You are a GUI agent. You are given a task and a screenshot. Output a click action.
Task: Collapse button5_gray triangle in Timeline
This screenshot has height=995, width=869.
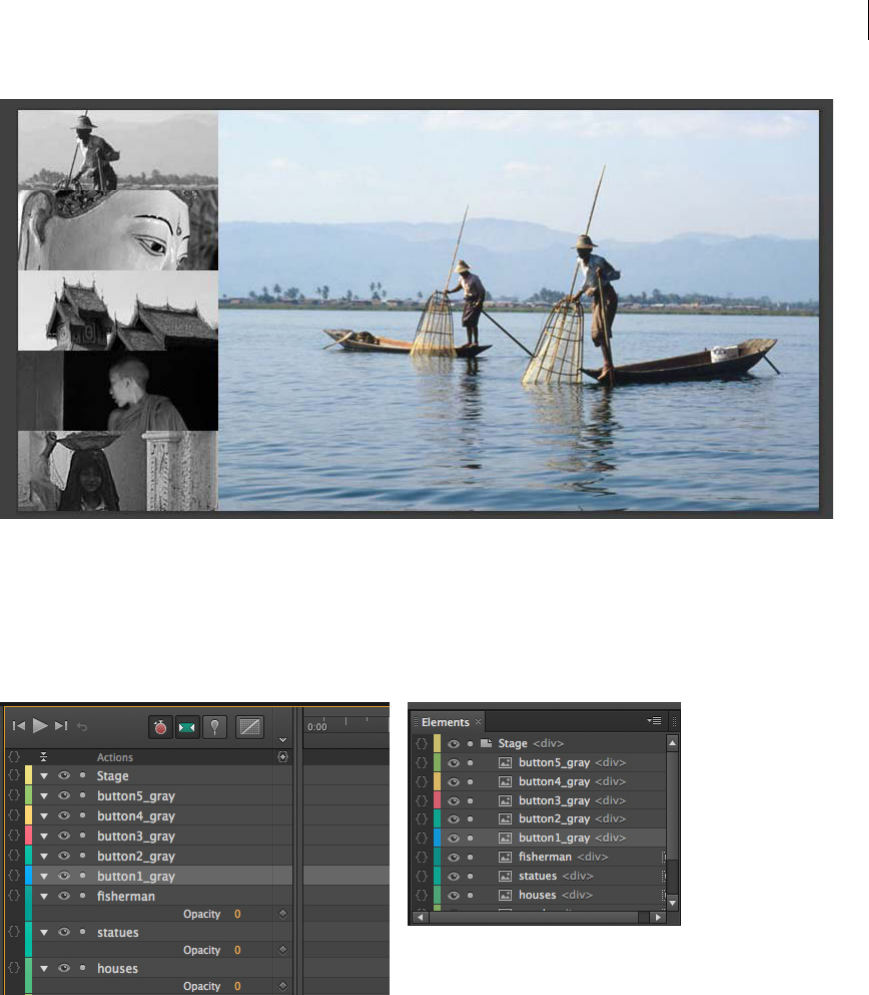(x=44, y=796)
